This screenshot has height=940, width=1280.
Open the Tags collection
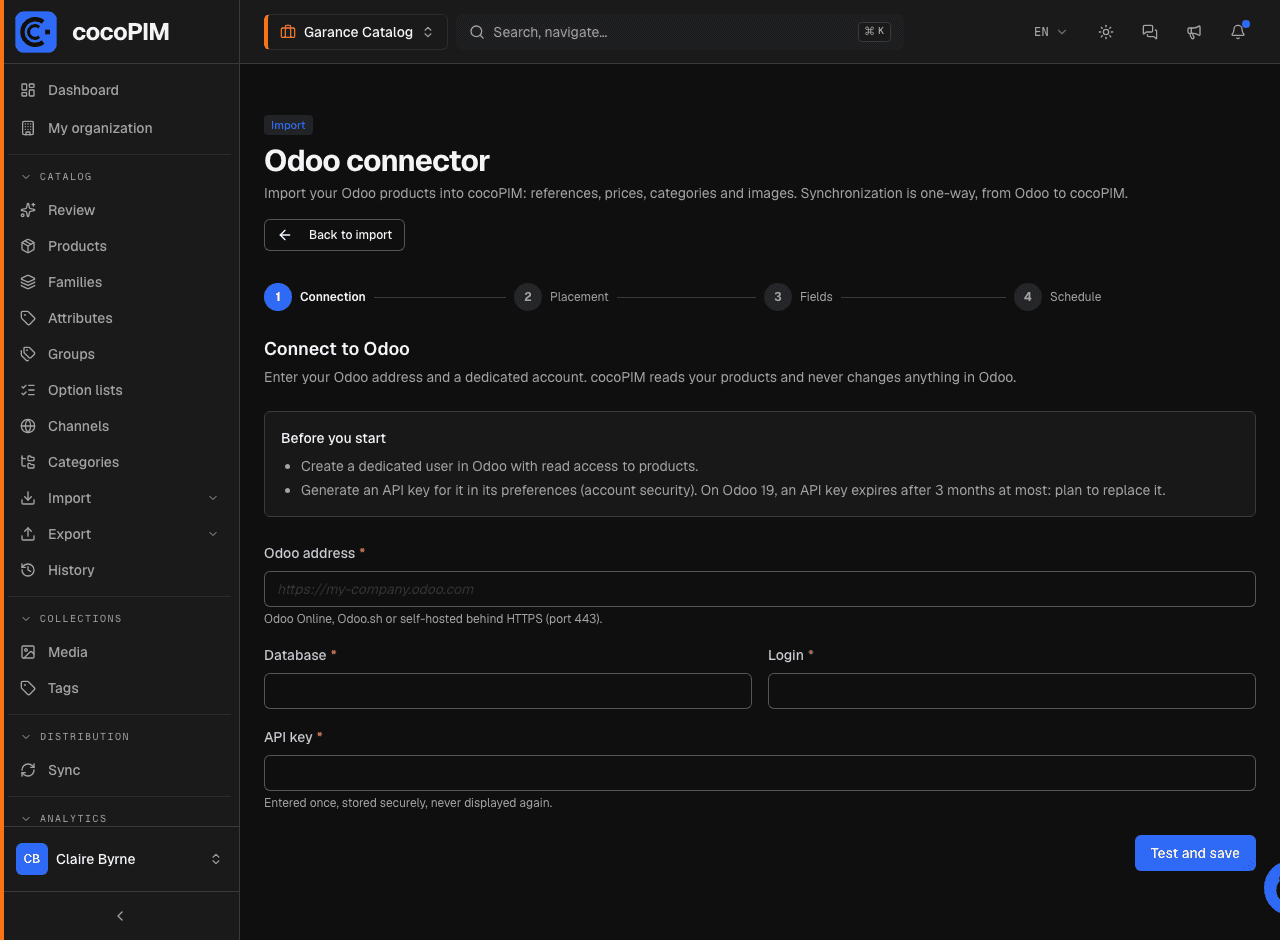(x=120, y=688)
